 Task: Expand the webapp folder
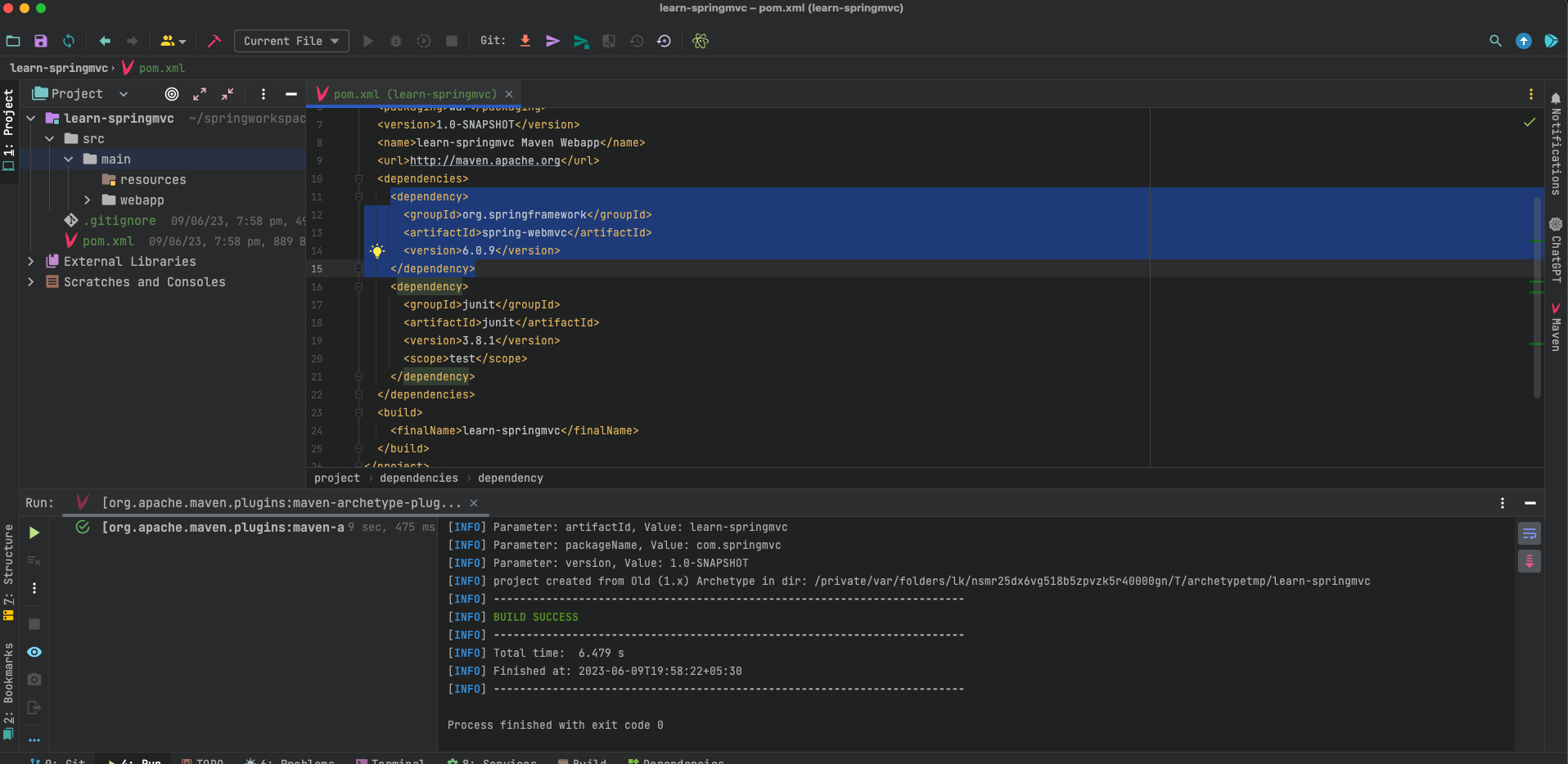(88, 200)
